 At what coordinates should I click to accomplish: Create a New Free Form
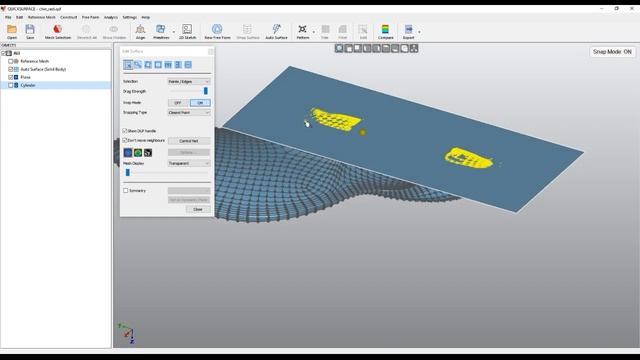point(217,31)
